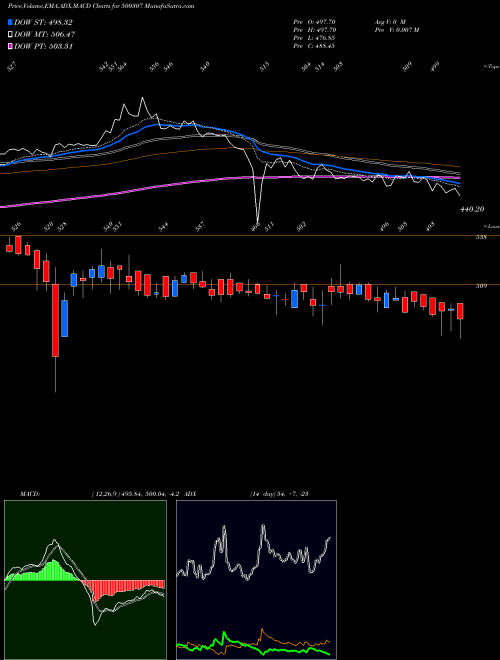
Task: Click the MACD values '(12,26,9) 495.84, 500.04, -4.2'
Action: point(138,494)
